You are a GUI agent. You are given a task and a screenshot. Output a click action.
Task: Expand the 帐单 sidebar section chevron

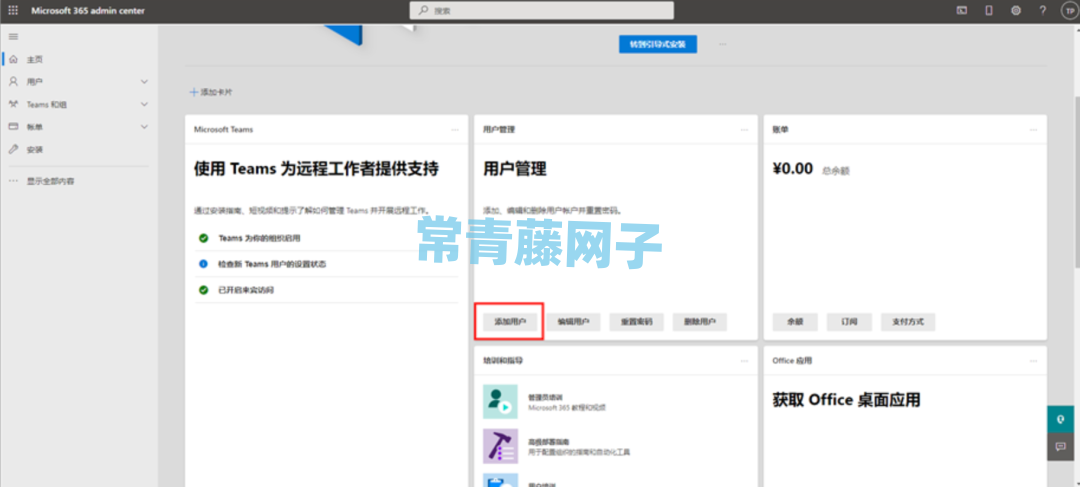pos(144,127)
